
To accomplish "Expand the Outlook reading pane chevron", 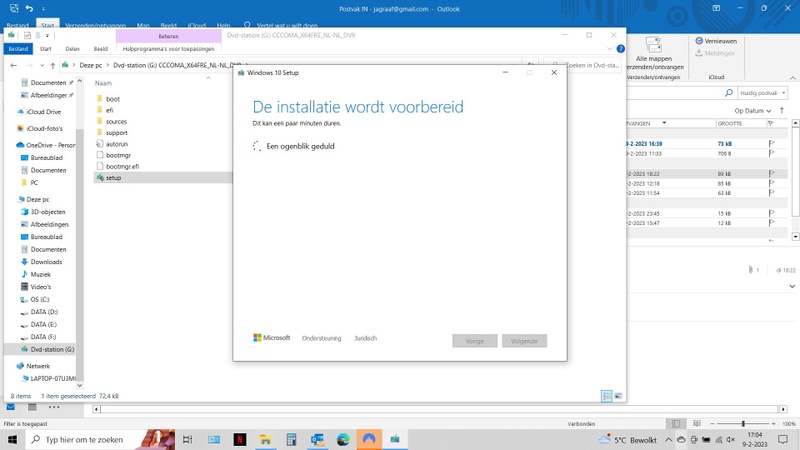I will click(x=792, y=286).
